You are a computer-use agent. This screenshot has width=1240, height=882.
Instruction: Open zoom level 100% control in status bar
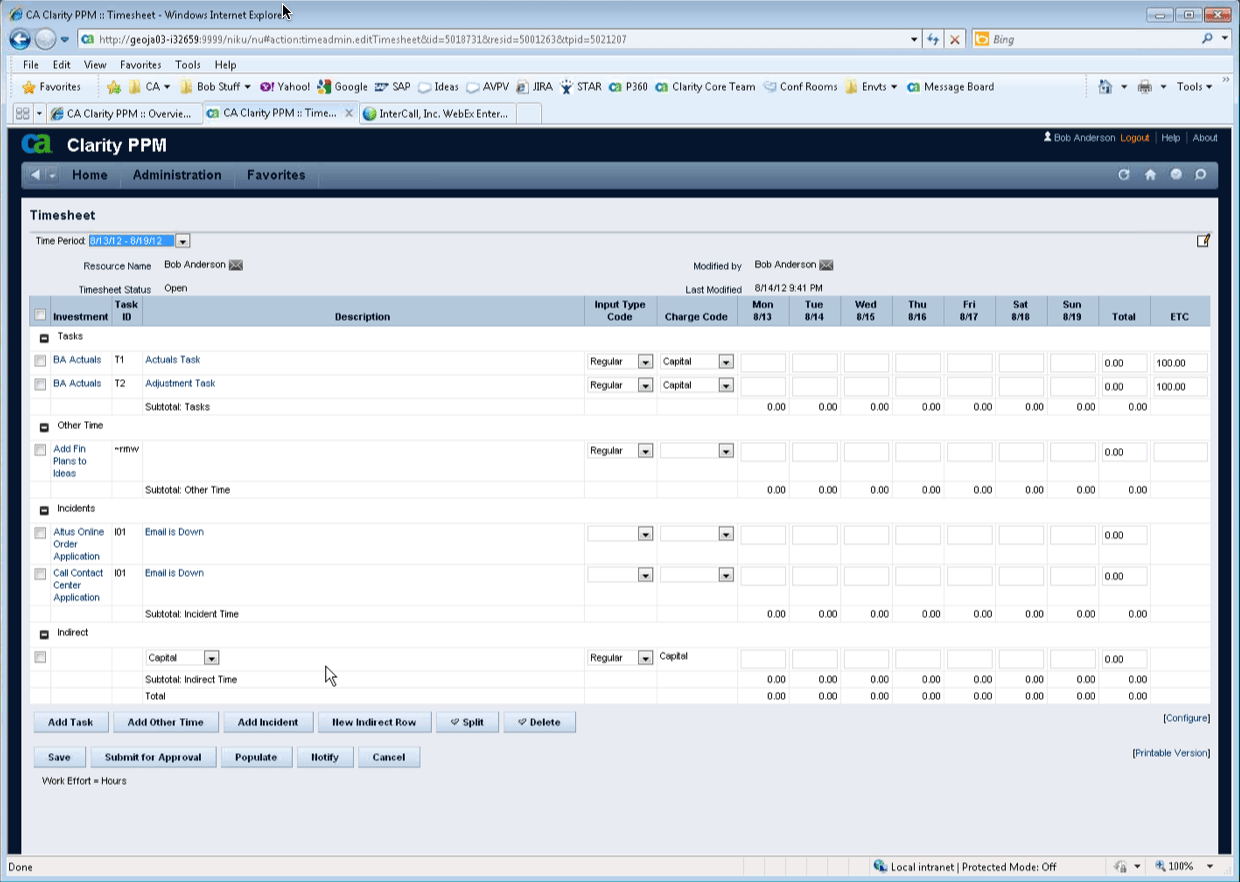tap(1185, 866)
